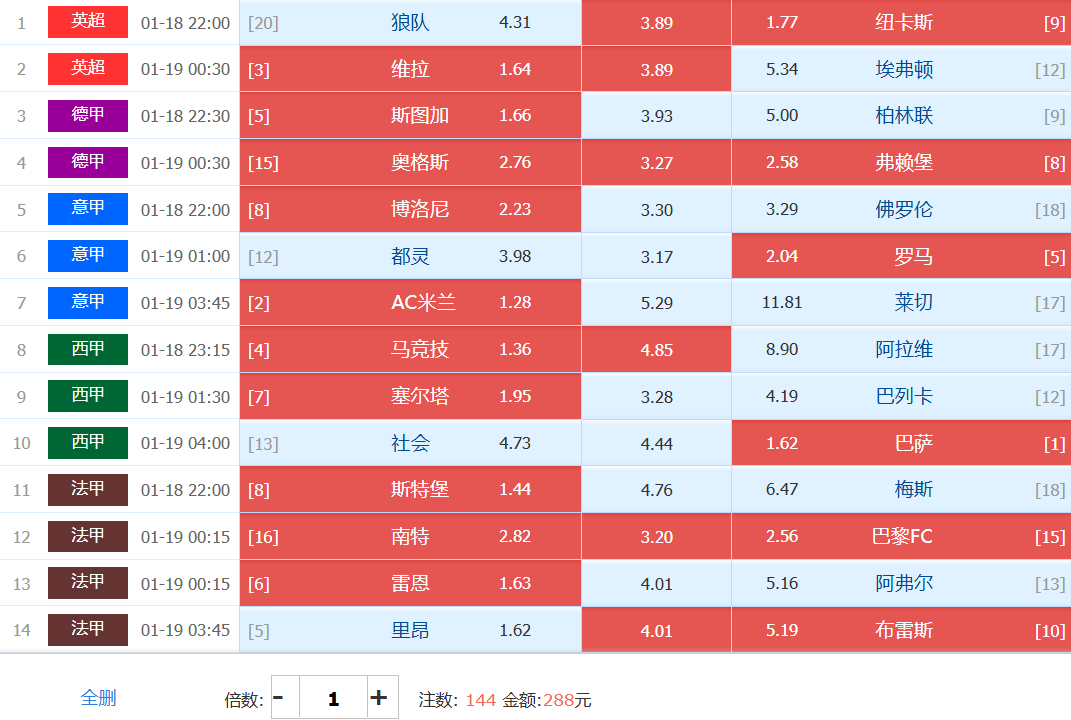Screen dimensions: 1071x720
Task: Click the plus button beside the multiplier
Action: (x=378, y=698)
